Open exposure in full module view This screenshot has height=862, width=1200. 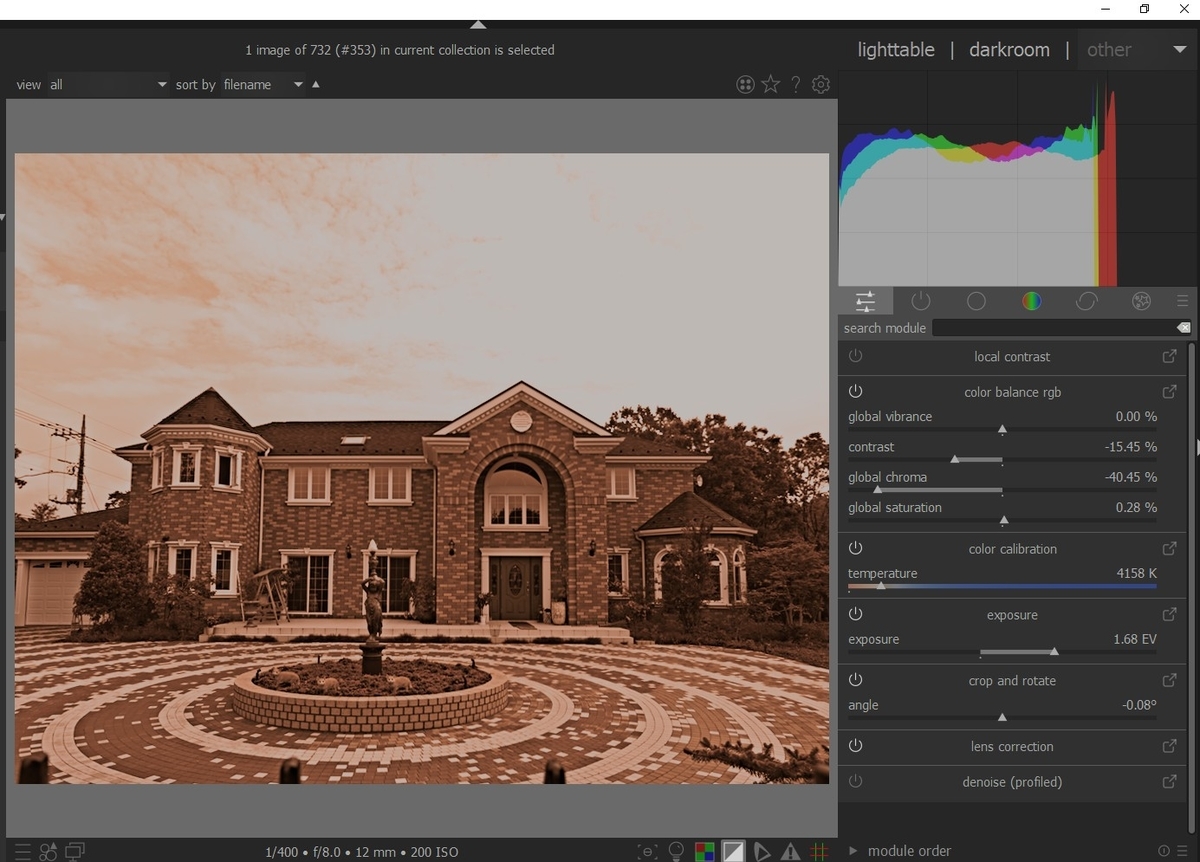tap(1169, 615)
